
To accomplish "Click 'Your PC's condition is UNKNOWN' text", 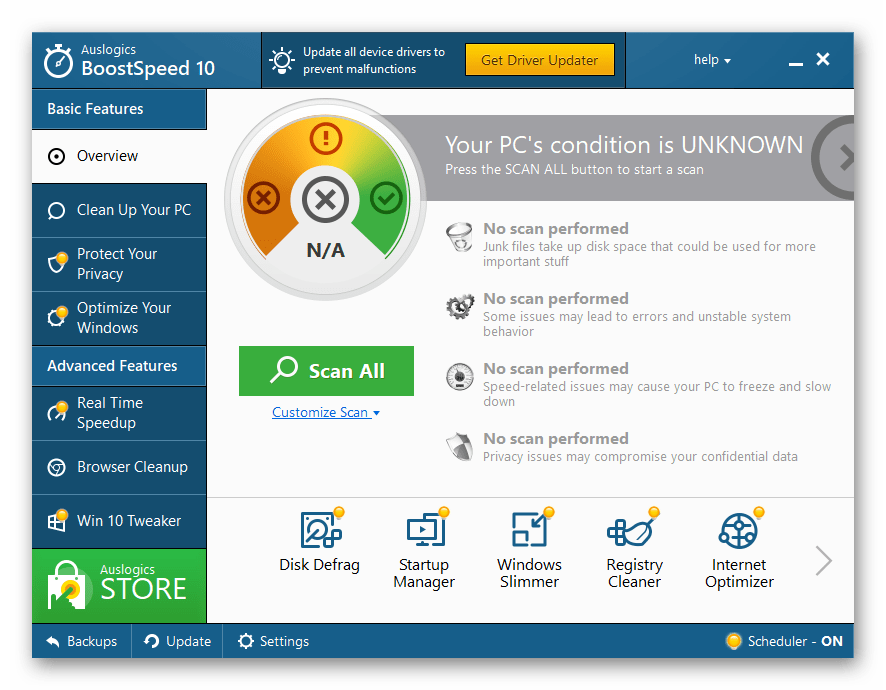I will click(624, 145).
